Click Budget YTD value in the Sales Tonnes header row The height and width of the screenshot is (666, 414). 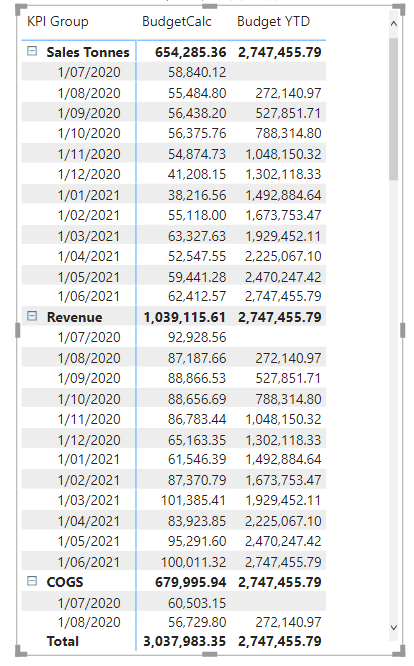[280, 52]
